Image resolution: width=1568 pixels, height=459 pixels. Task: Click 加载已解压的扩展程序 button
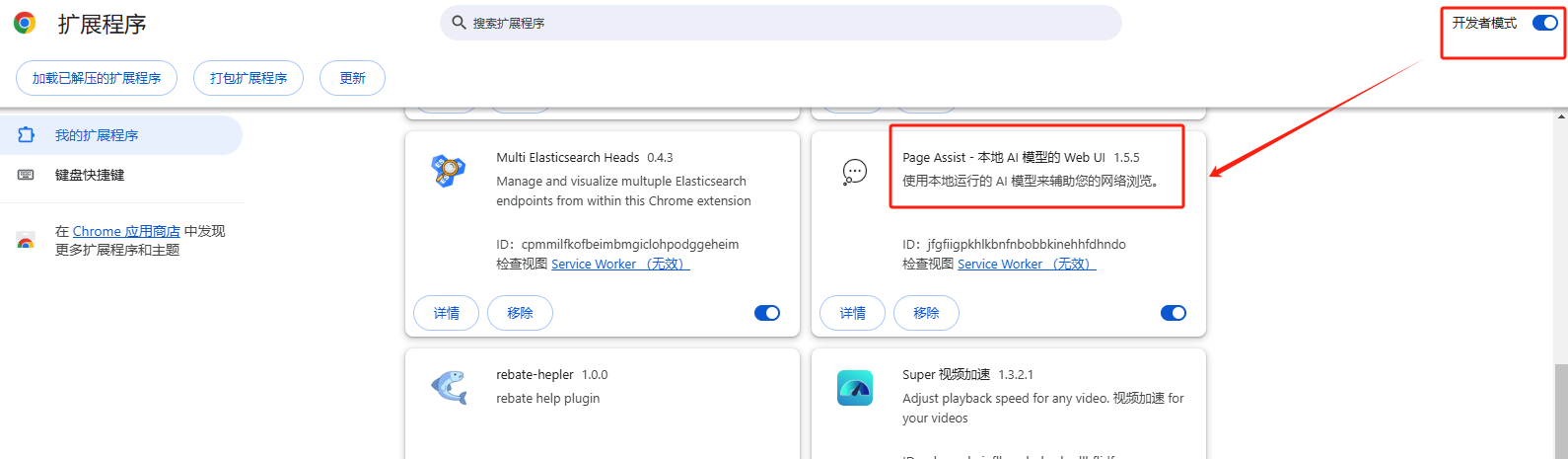pos(97,78)
